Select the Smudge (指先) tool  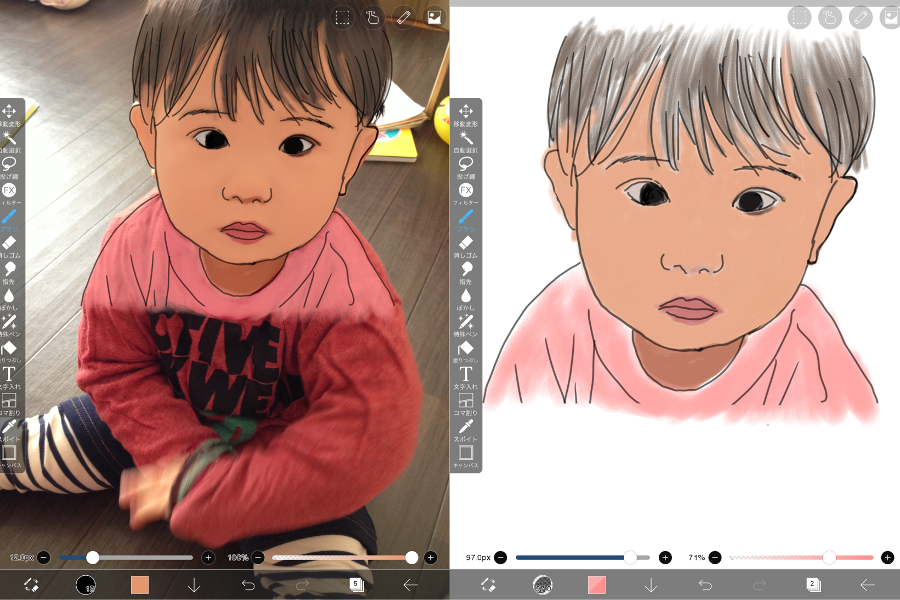(466, 267)
